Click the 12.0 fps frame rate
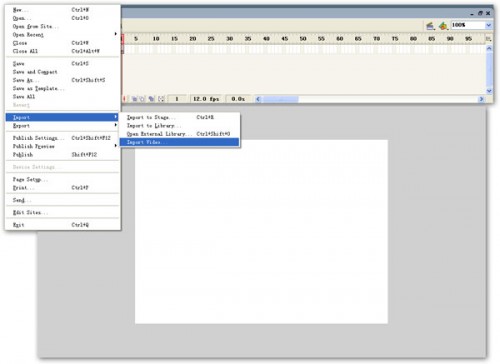 coord(206,99)
